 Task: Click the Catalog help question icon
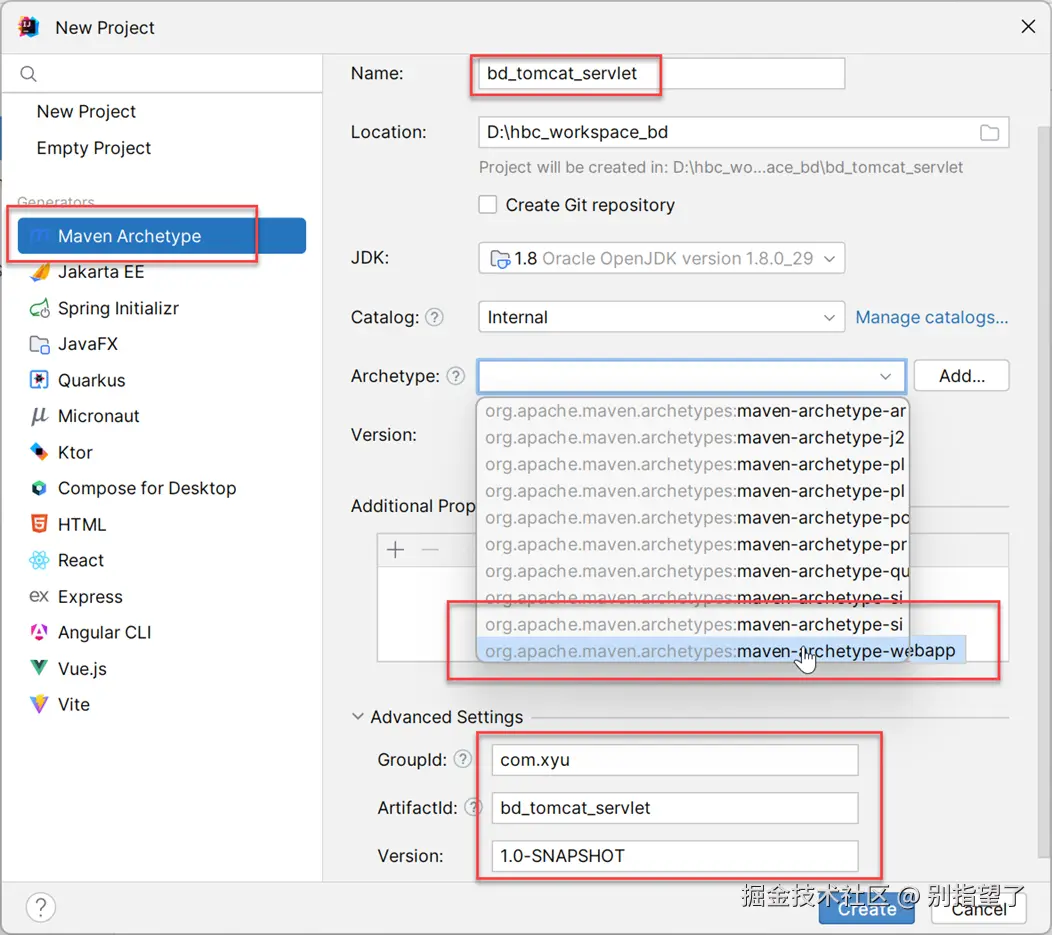[x=435, y=317]
